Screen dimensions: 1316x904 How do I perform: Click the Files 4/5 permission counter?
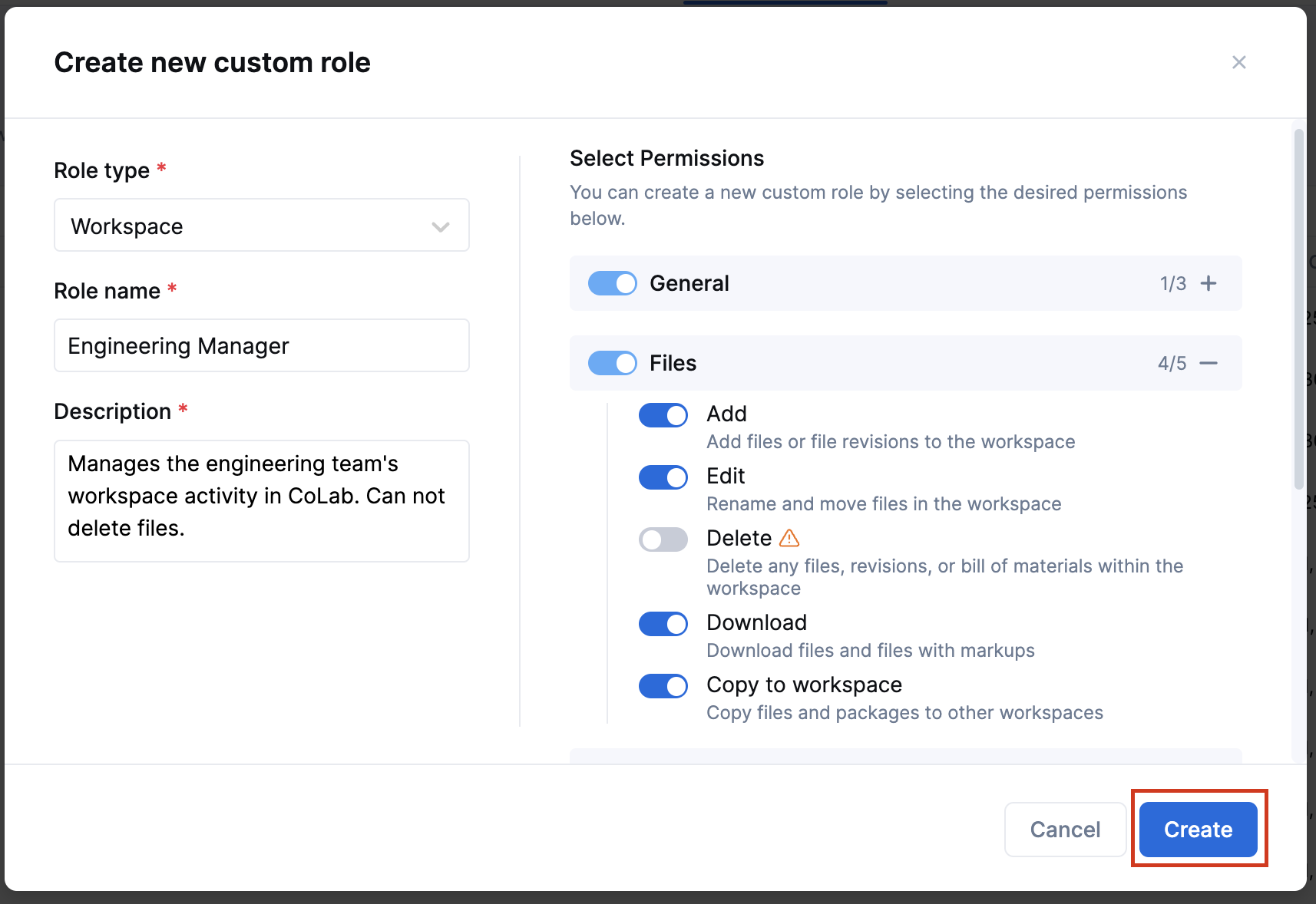[x=1172, y=364]
